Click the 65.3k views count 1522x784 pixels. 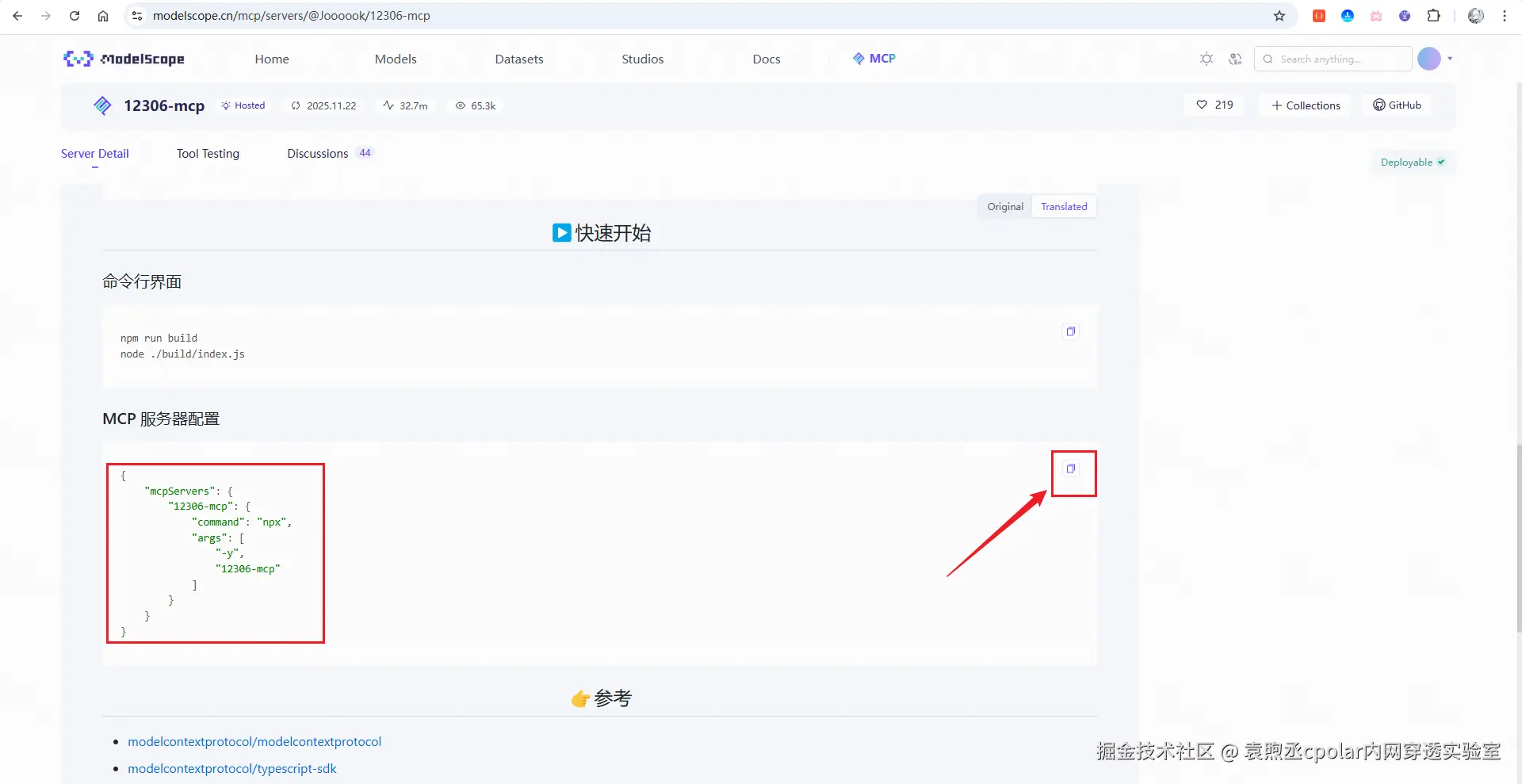(476, 105)
